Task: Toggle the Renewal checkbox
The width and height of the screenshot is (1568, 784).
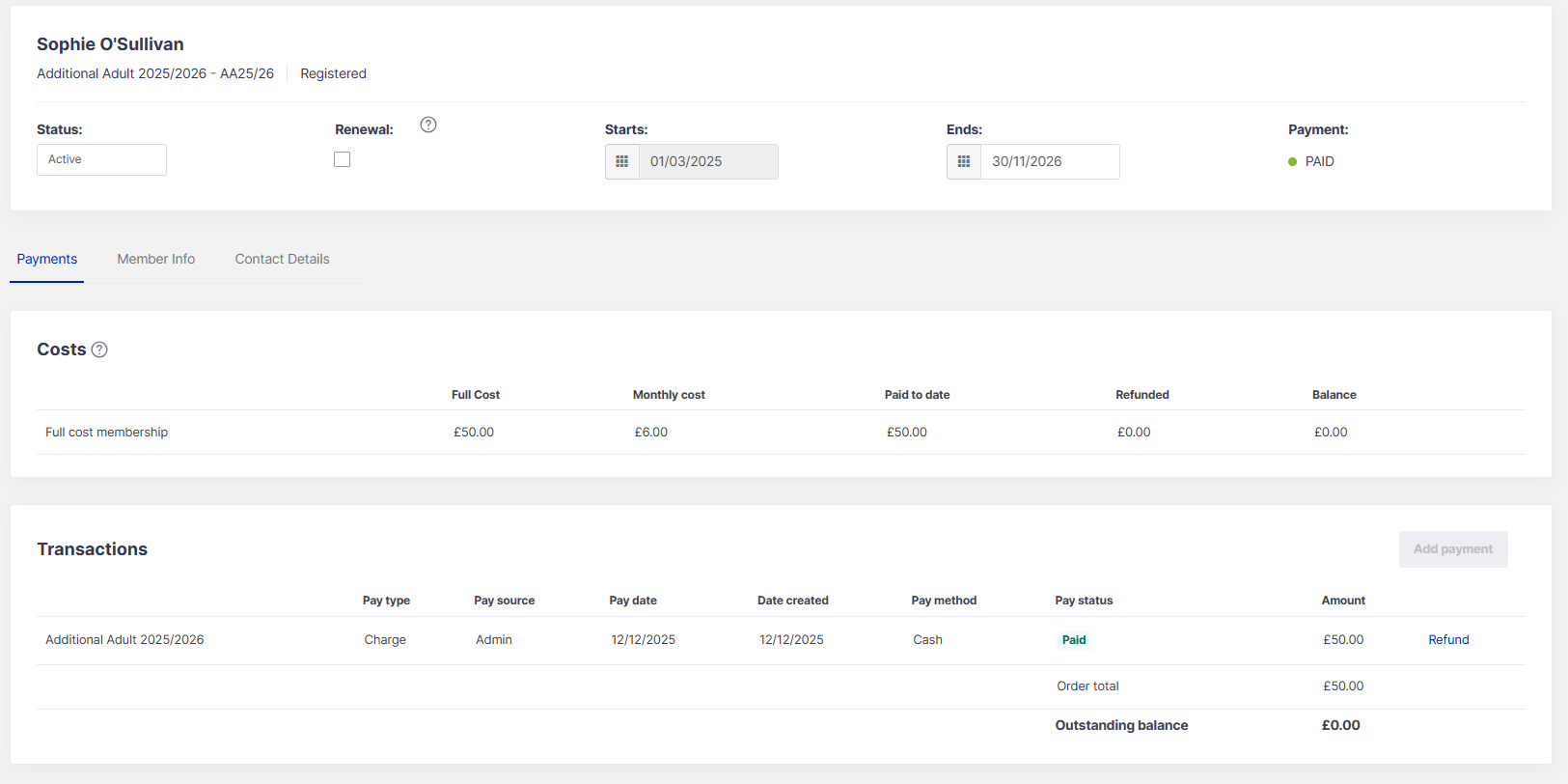Action: pos(343,159)
